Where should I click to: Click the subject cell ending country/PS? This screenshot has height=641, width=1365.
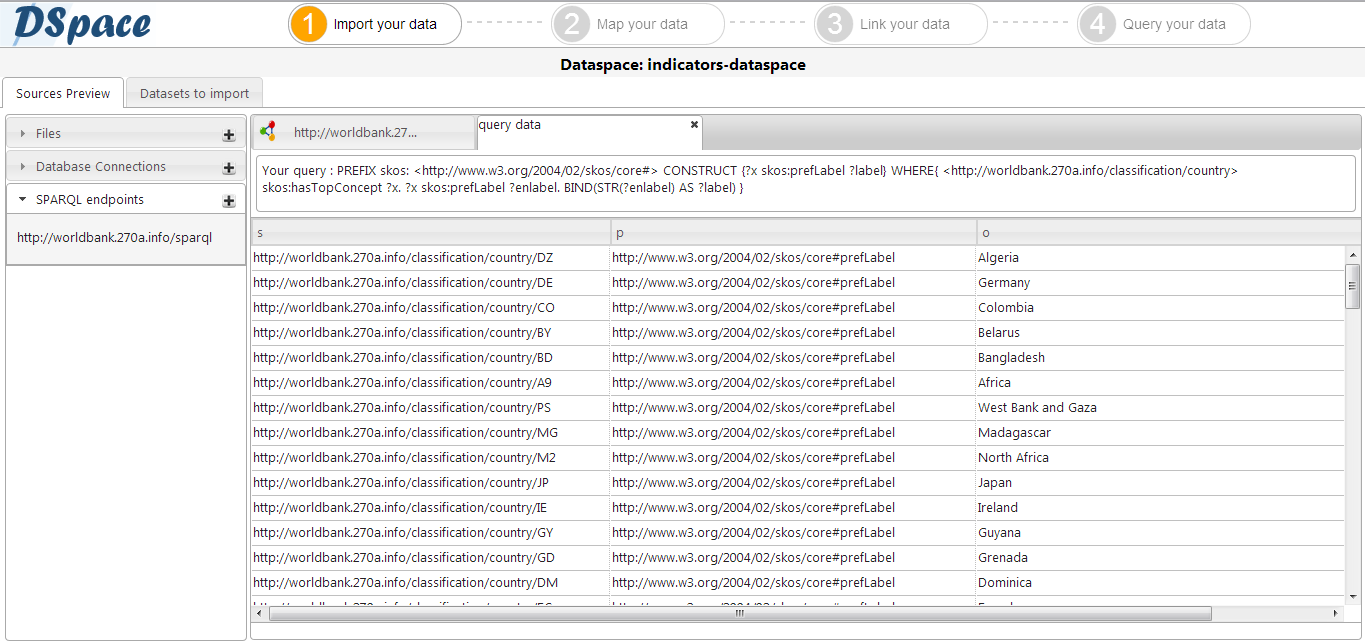click(430, 408)
